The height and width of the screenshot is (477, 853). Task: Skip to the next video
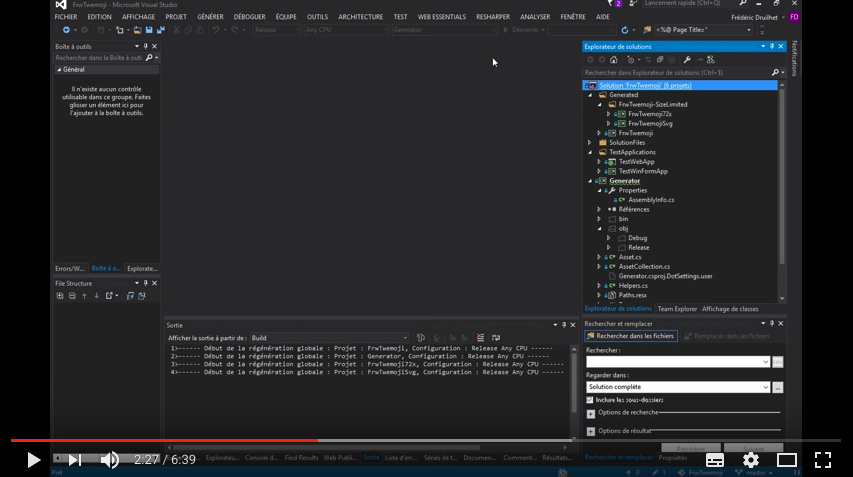pos(75,460)
